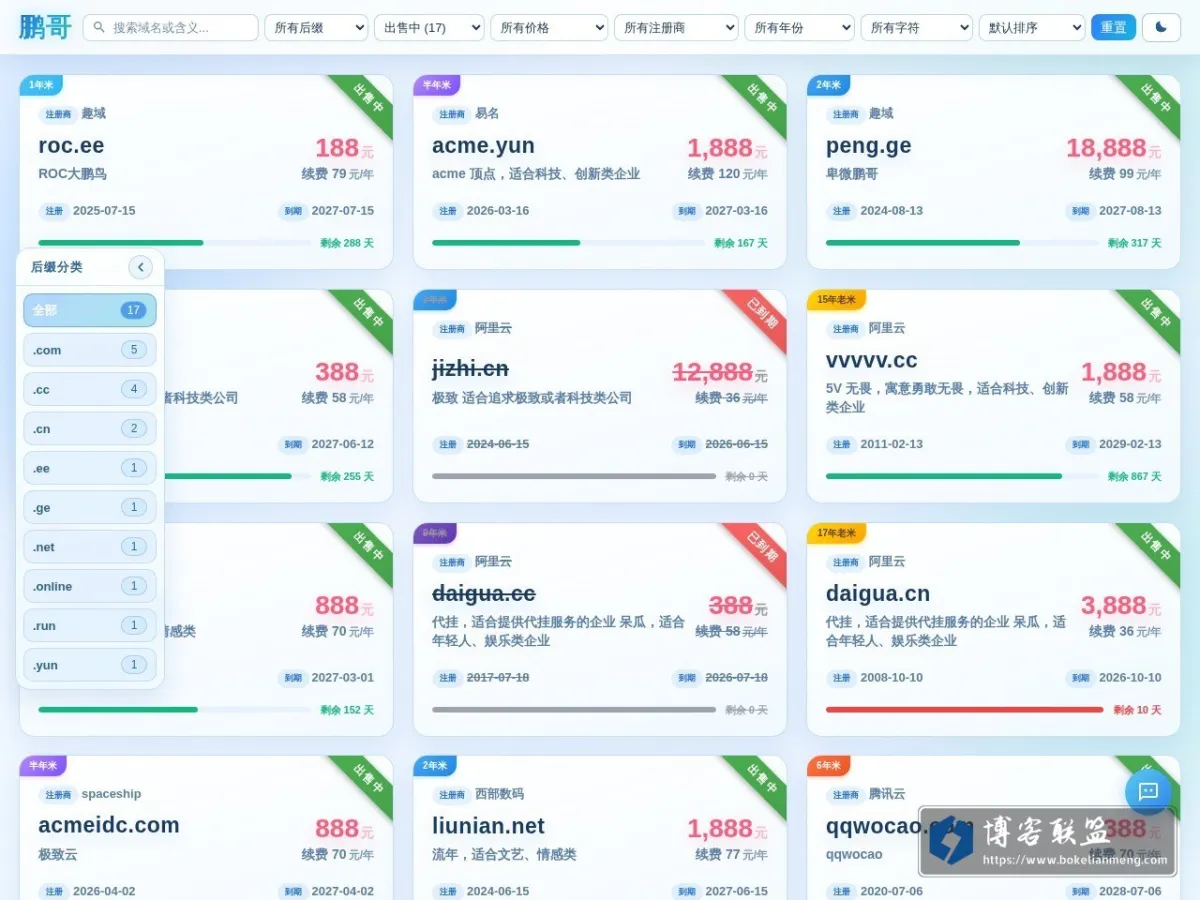Click the 腾讯云 registrar label on qqwocao

click(887, 794)
